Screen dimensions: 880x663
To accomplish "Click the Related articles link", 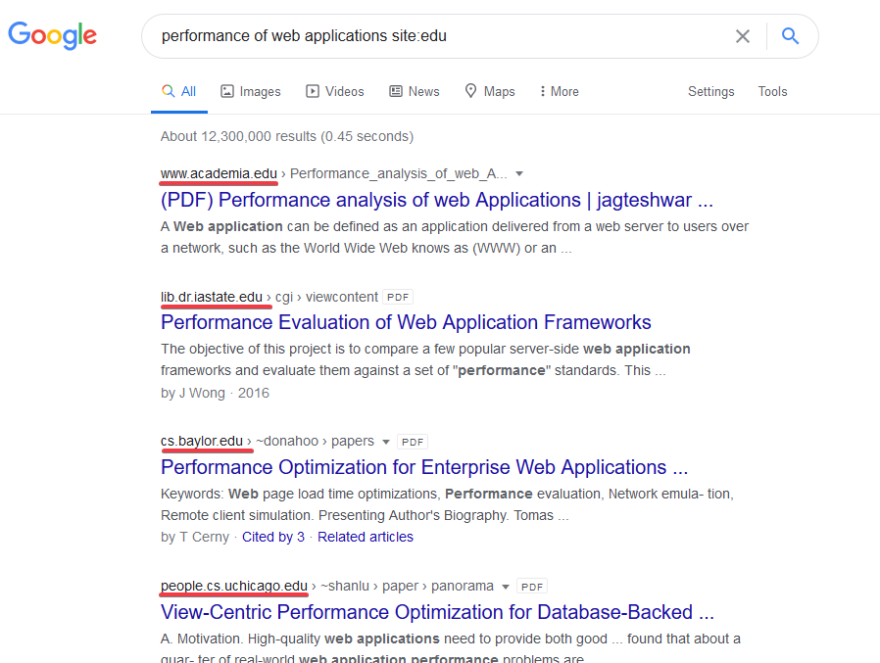I will (x=365, y=536).
